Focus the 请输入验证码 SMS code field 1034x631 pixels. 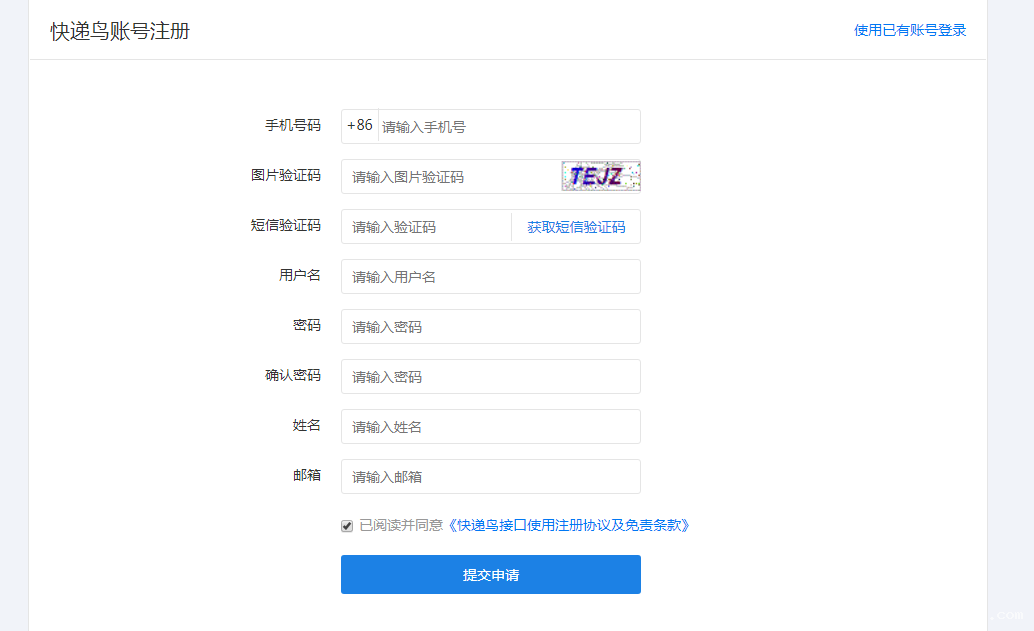coord(426,227)
